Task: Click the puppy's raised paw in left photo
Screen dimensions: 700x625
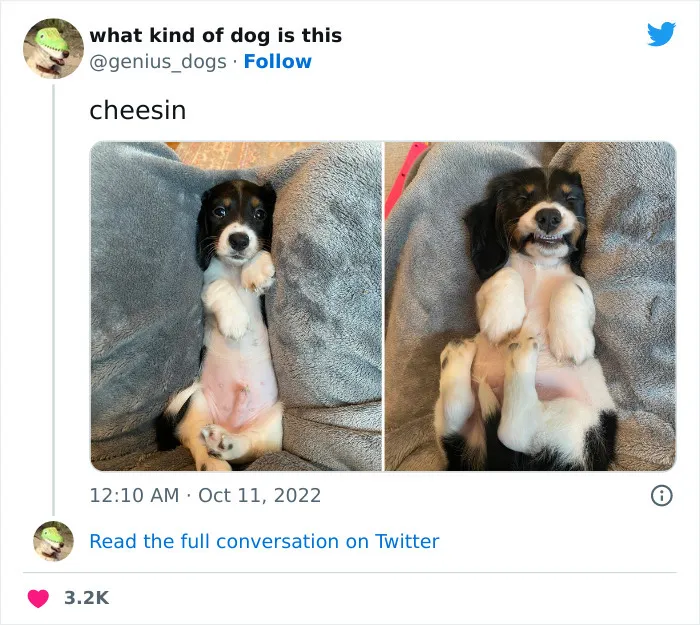Action: pyautogui.click(x=259, y=272)
